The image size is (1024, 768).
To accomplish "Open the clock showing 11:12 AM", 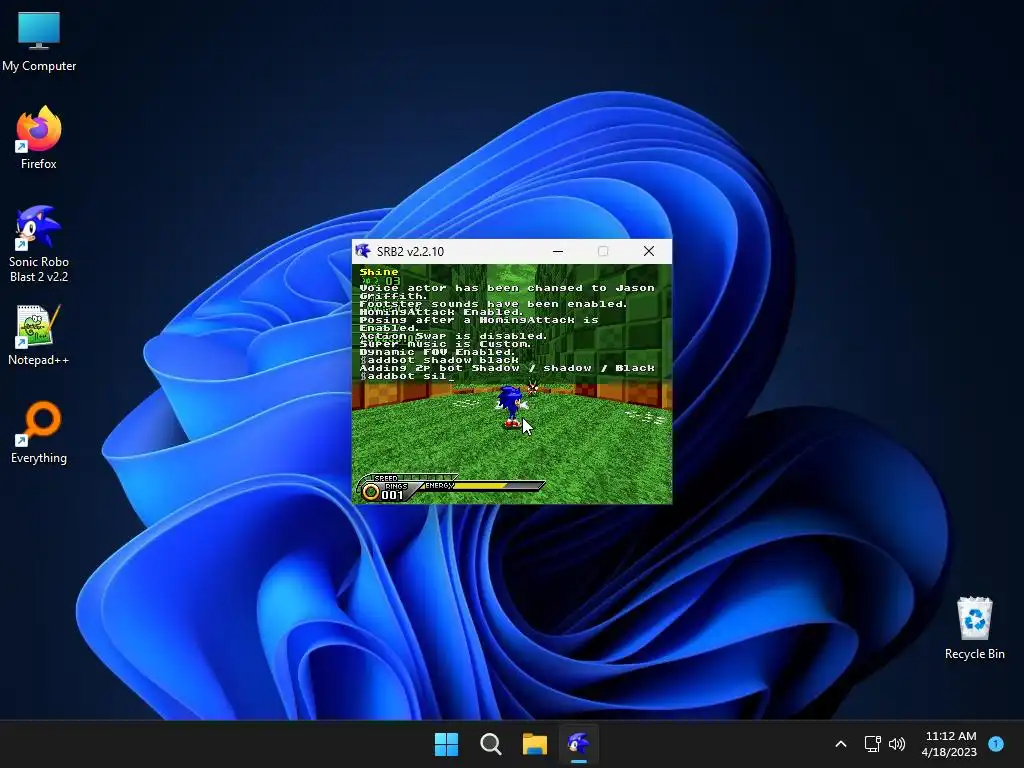I will click(x=950, y=744).
